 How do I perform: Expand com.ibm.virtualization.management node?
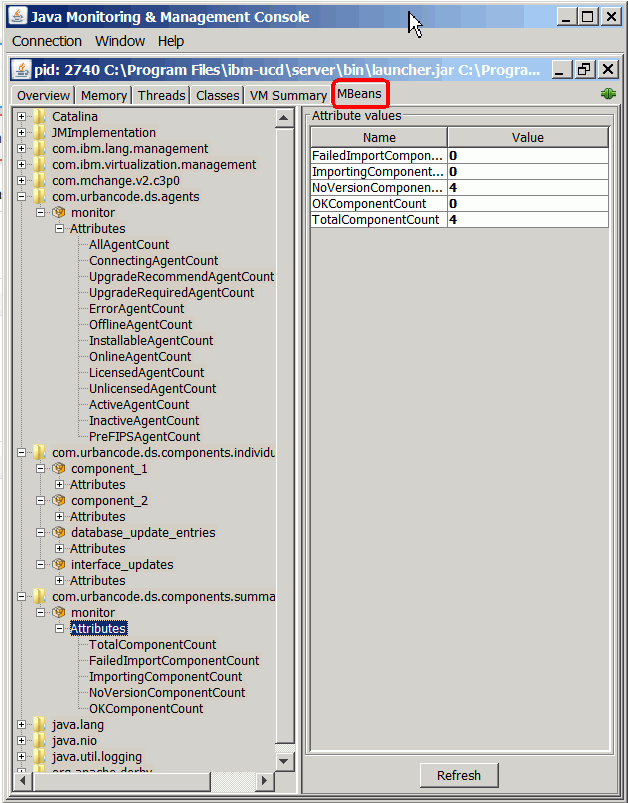(x=22, y=165)
